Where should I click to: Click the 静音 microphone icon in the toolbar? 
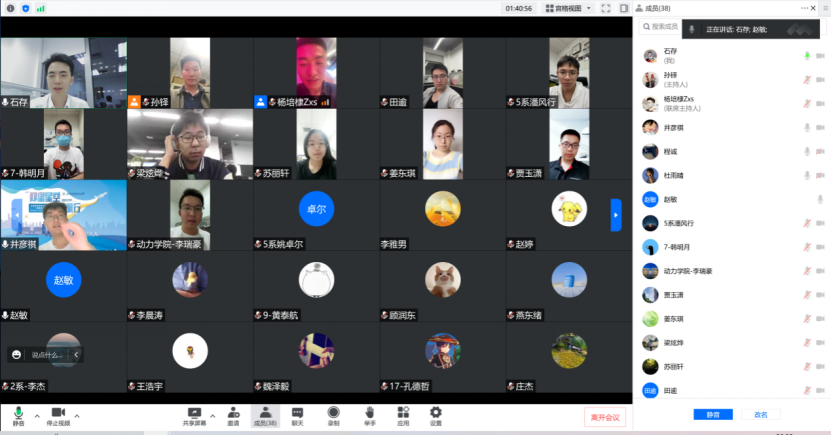[x=18, y=412]
